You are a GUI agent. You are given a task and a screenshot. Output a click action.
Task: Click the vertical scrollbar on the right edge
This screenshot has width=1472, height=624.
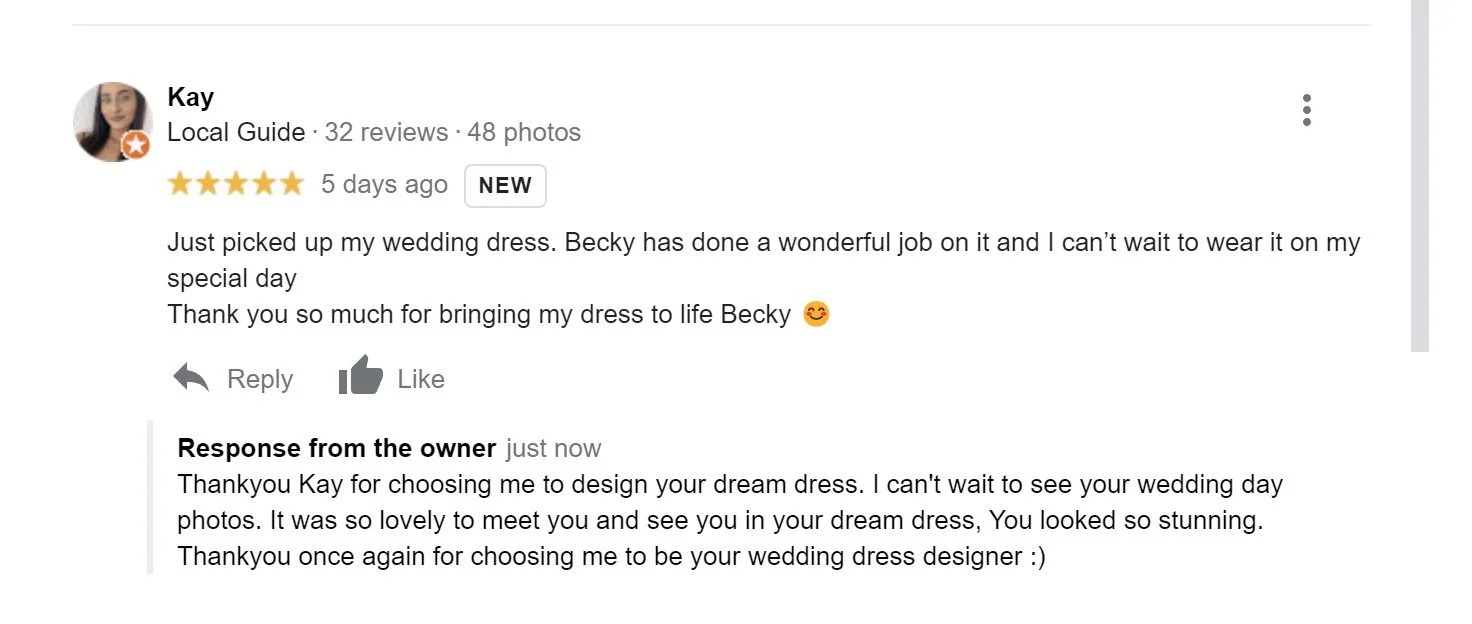pos(1420,176)
